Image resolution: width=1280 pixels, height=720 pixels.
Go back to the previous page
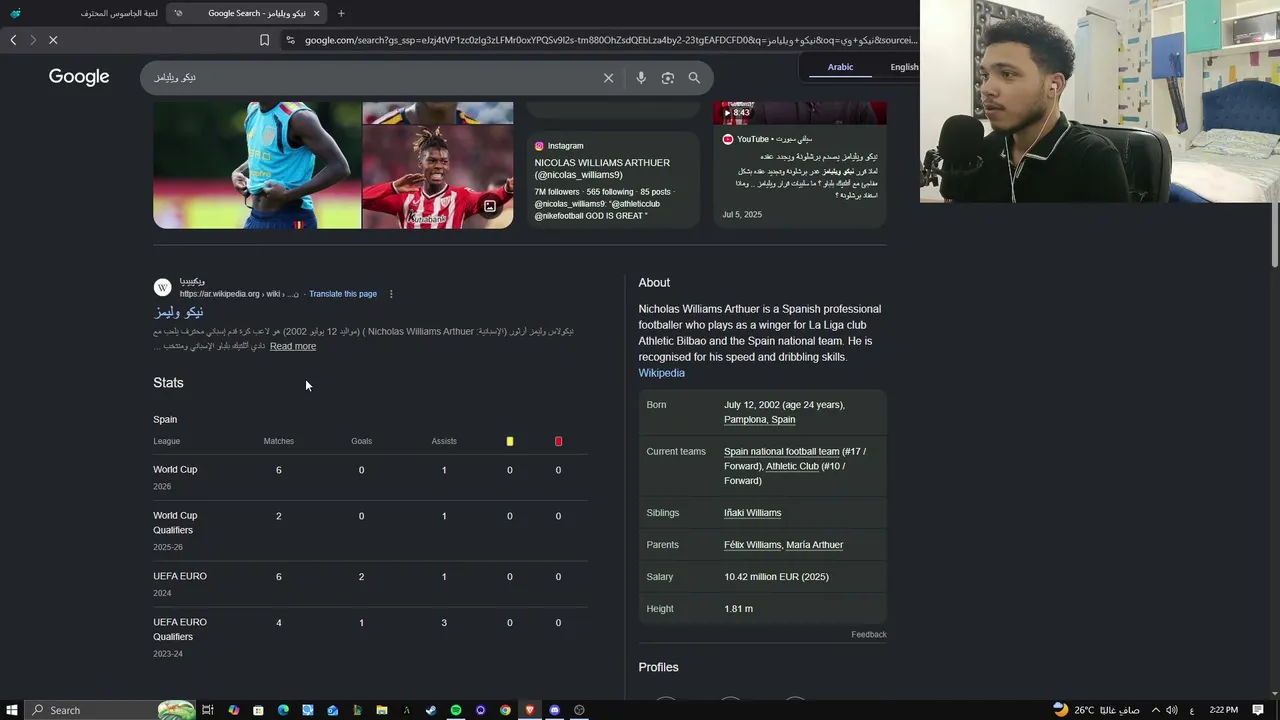[13, 40]
